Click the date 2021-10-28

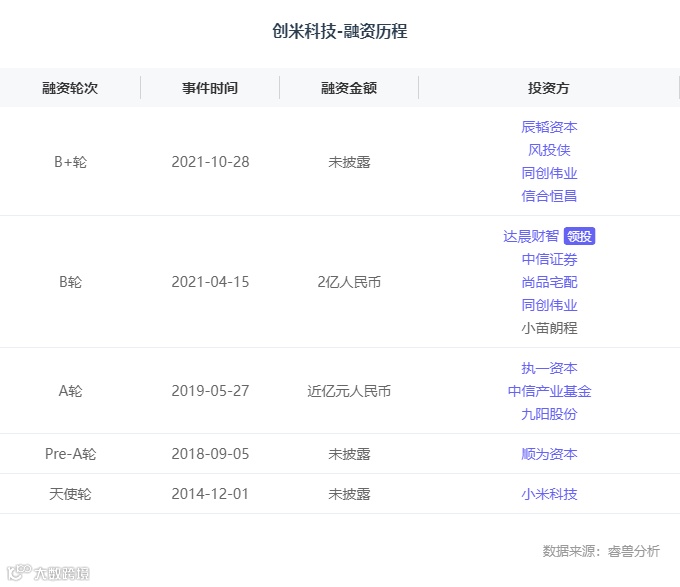tap(210, 162)
